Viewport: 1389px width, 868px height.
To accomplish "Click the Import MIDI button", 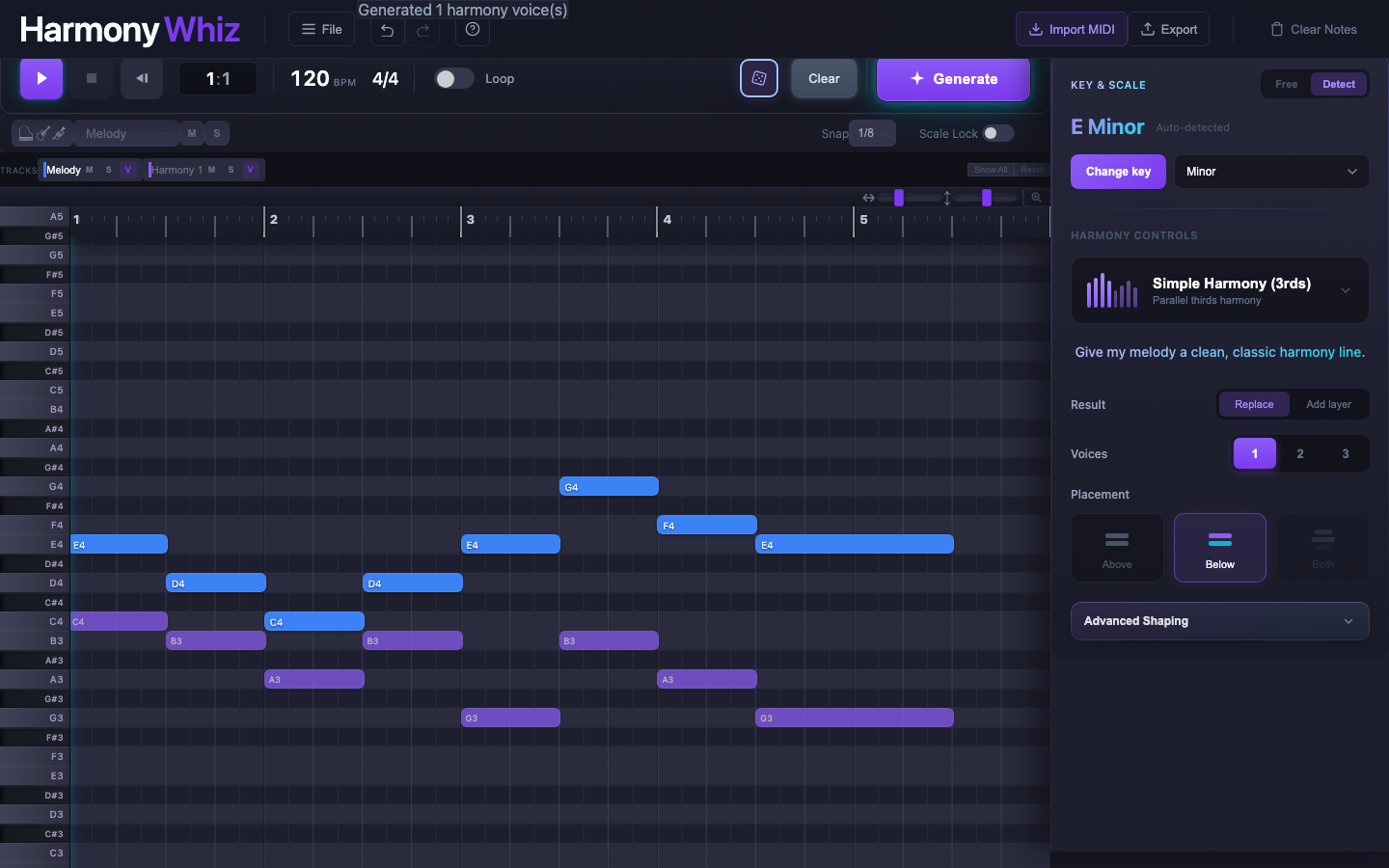I will click(x=1072, y=29).
